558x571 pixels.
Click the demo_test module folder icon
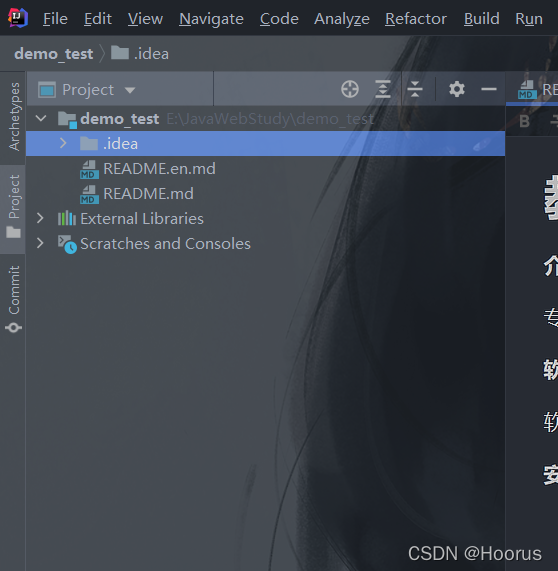pos(67,120)
